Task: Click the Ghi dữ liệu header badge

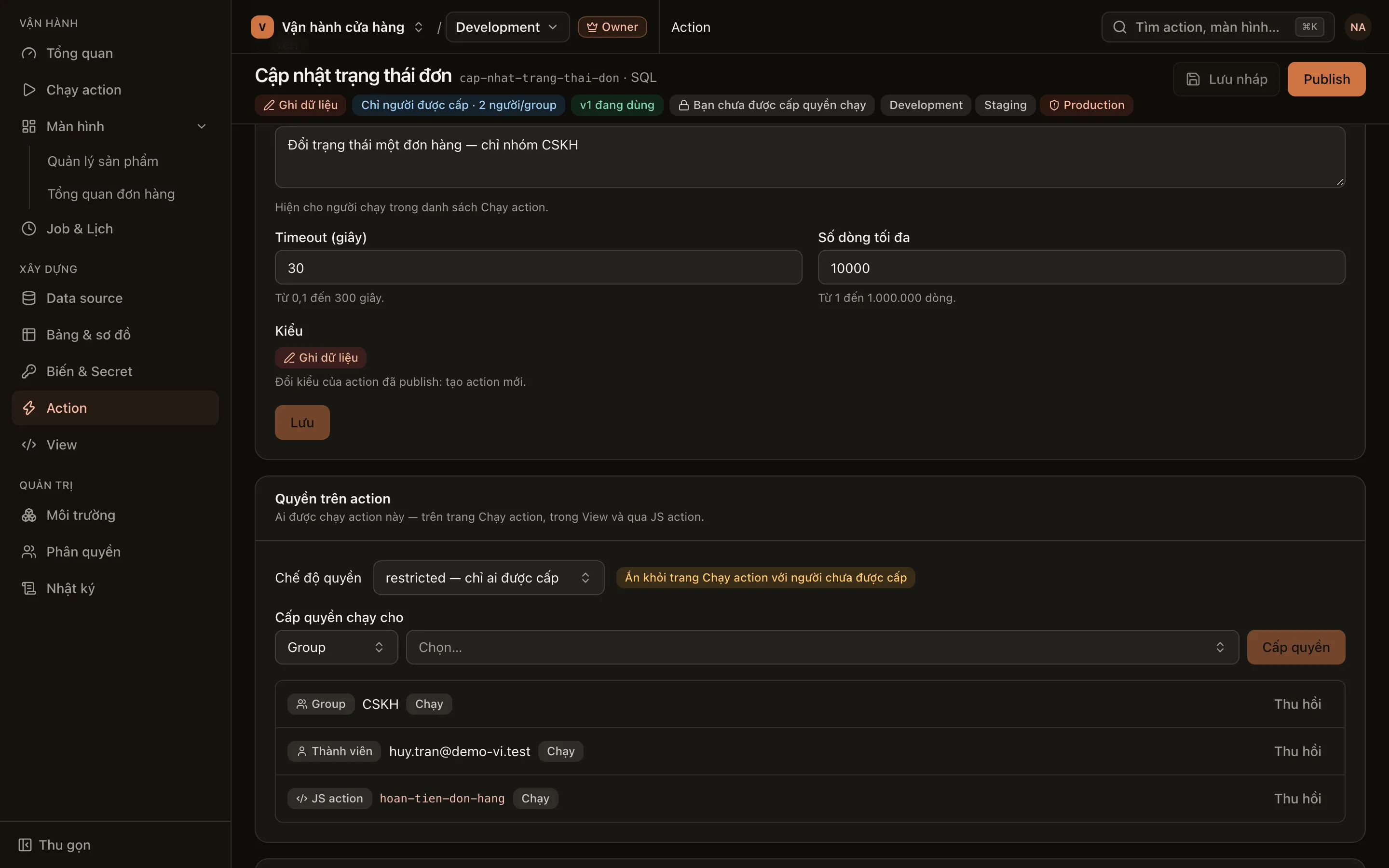Action: click(x=300, y=105)
